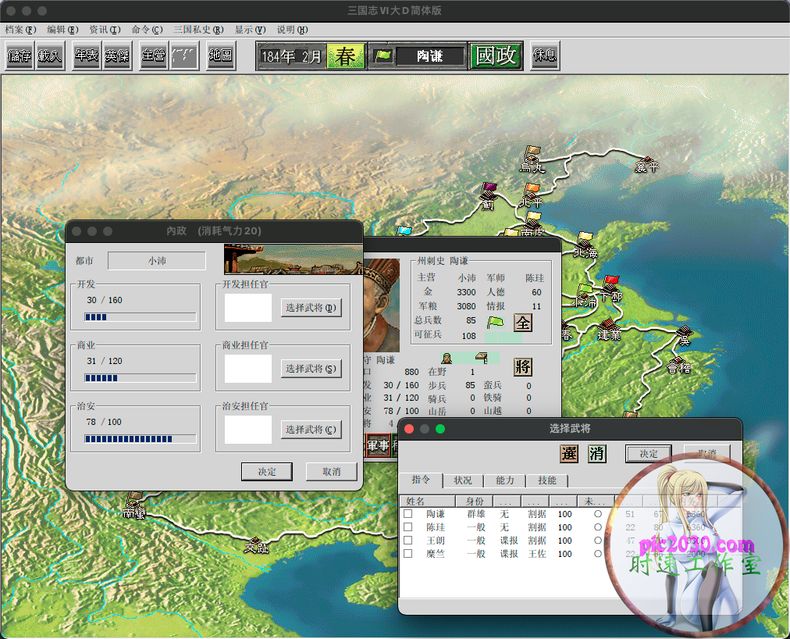The height and width of the screenshot is (639, 790).
Task: Select the 襄平 city on the map
Action: (646, 163)
